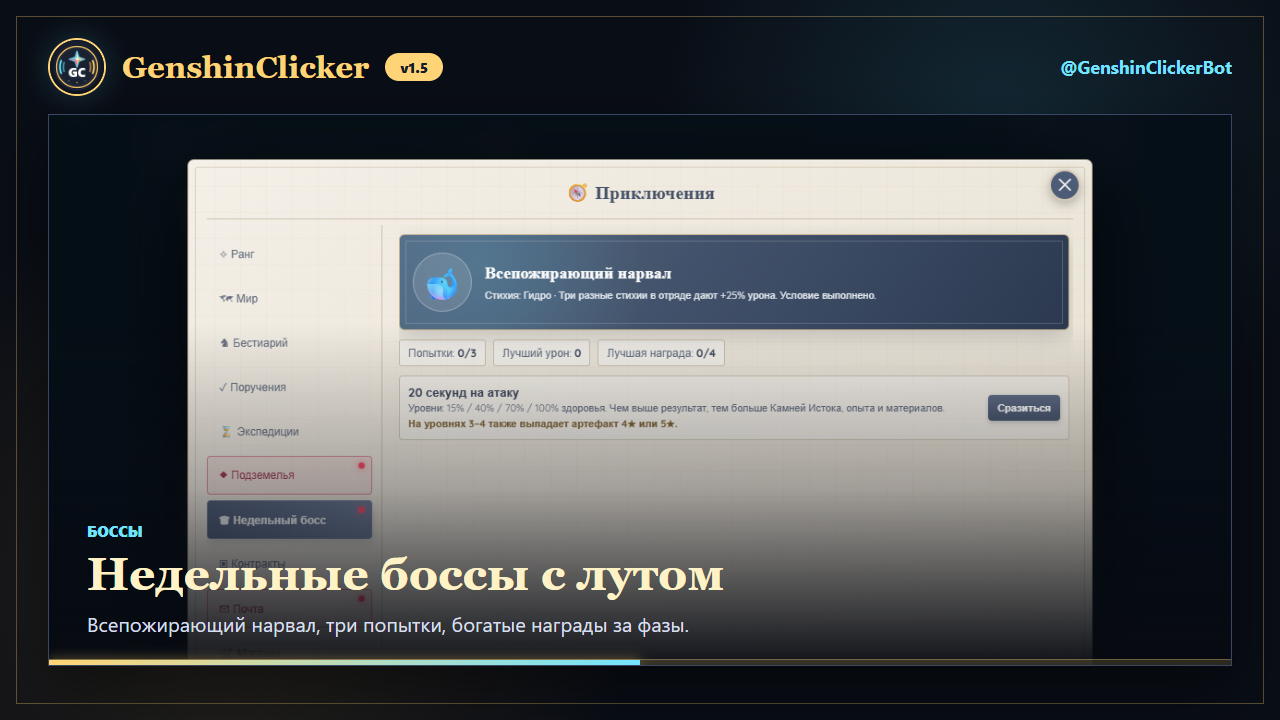Image resolution: width=1280 pixels, height=720 pixels.
Task: Open the @GenshinClickerBot handle link
Action: click(1146, 68)
